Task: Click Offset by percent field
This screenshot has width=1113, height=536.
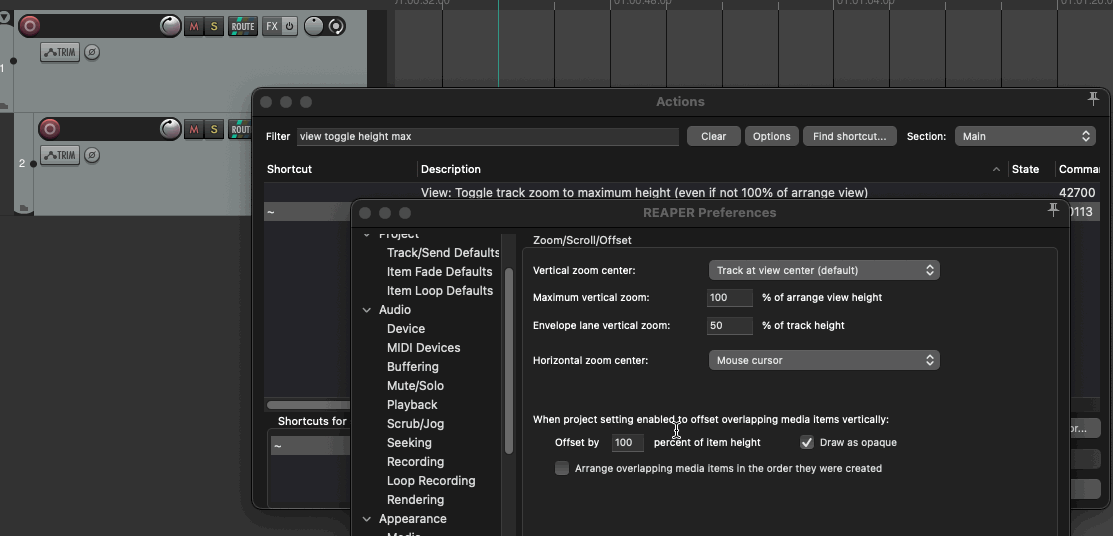Action: (x=627, y=442)
